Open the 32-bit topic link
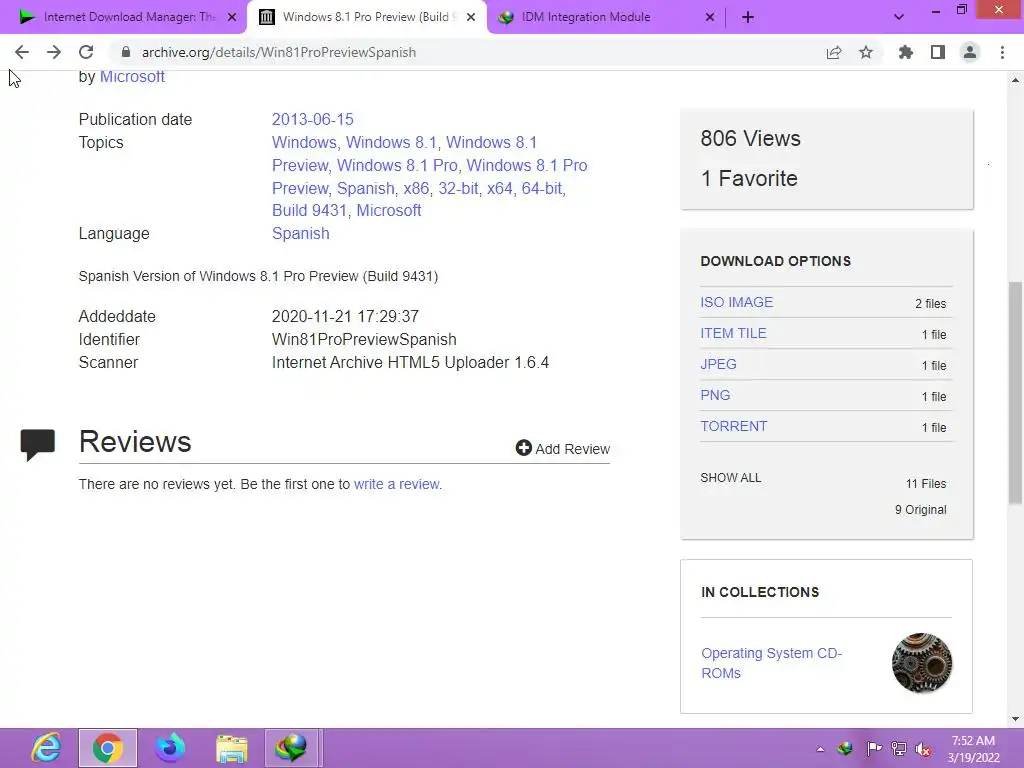This screenshot has height=768, width=1024. (x=458, y=188)
